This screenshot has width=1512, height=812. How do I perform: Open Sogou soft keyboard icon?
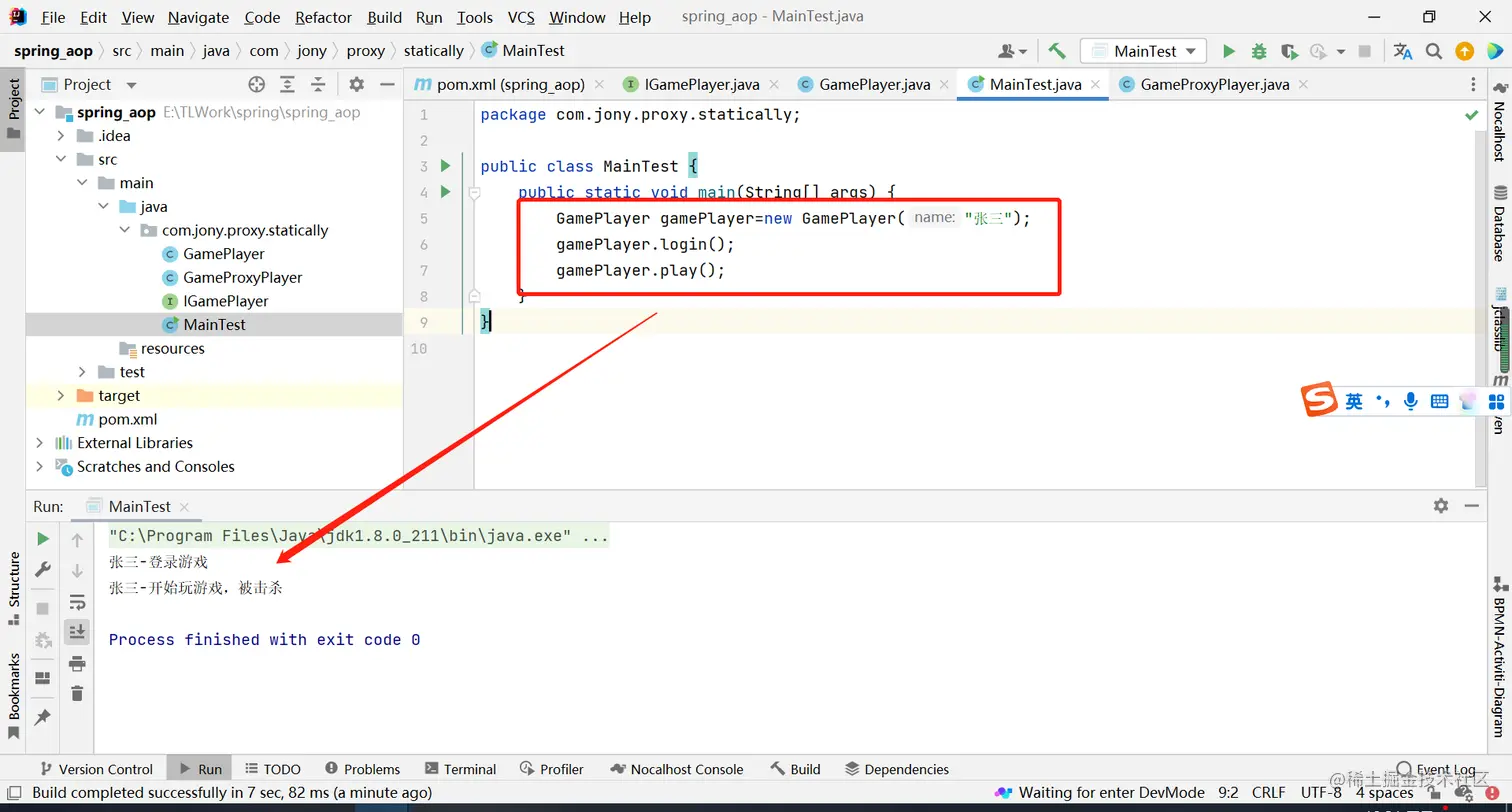(x=1439, y=401)
